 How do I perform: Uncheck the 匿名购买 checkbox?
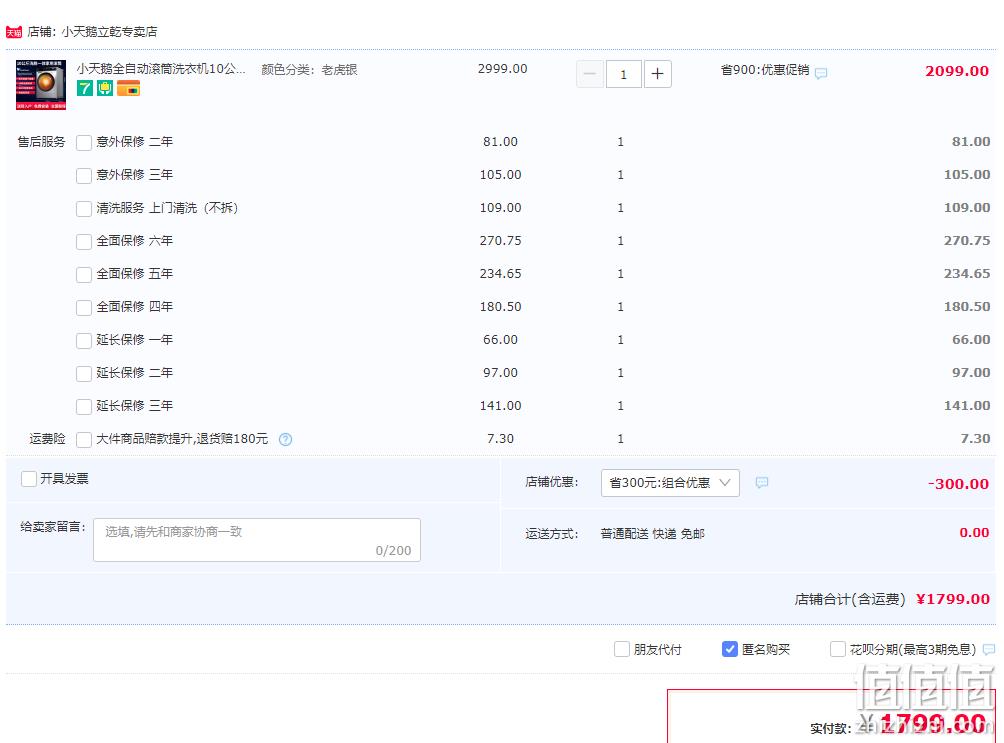tap(729, 649)
